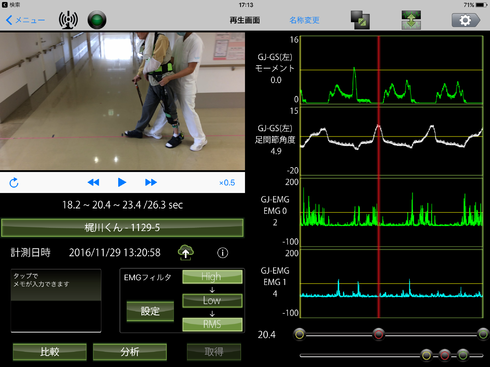Toggle the High EMG filter
Image resolution: width=490 pixels, height=367 pixels.
coord(212,277)
